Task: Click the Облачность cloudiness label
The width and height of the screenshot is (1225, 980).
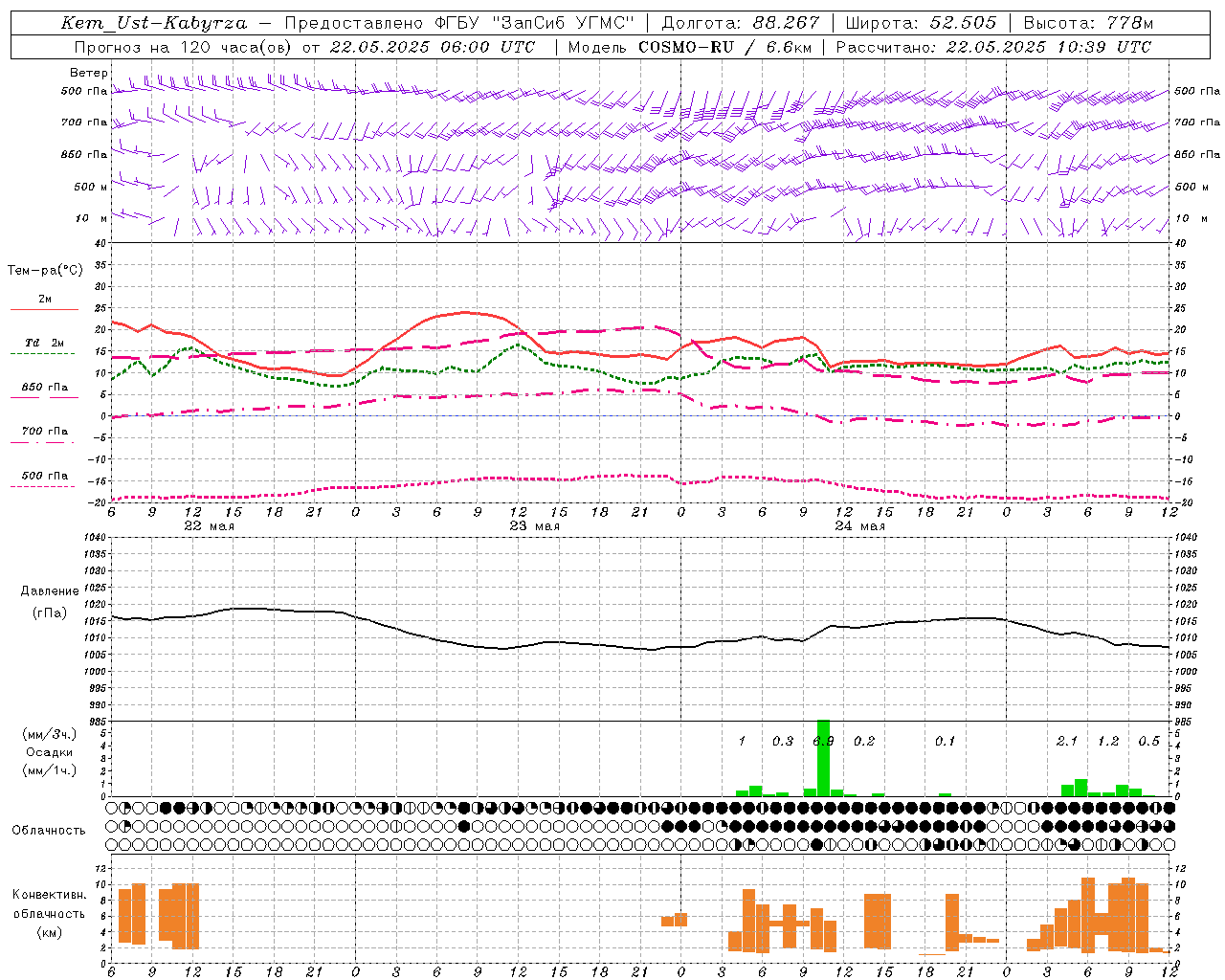Action: 49,831
